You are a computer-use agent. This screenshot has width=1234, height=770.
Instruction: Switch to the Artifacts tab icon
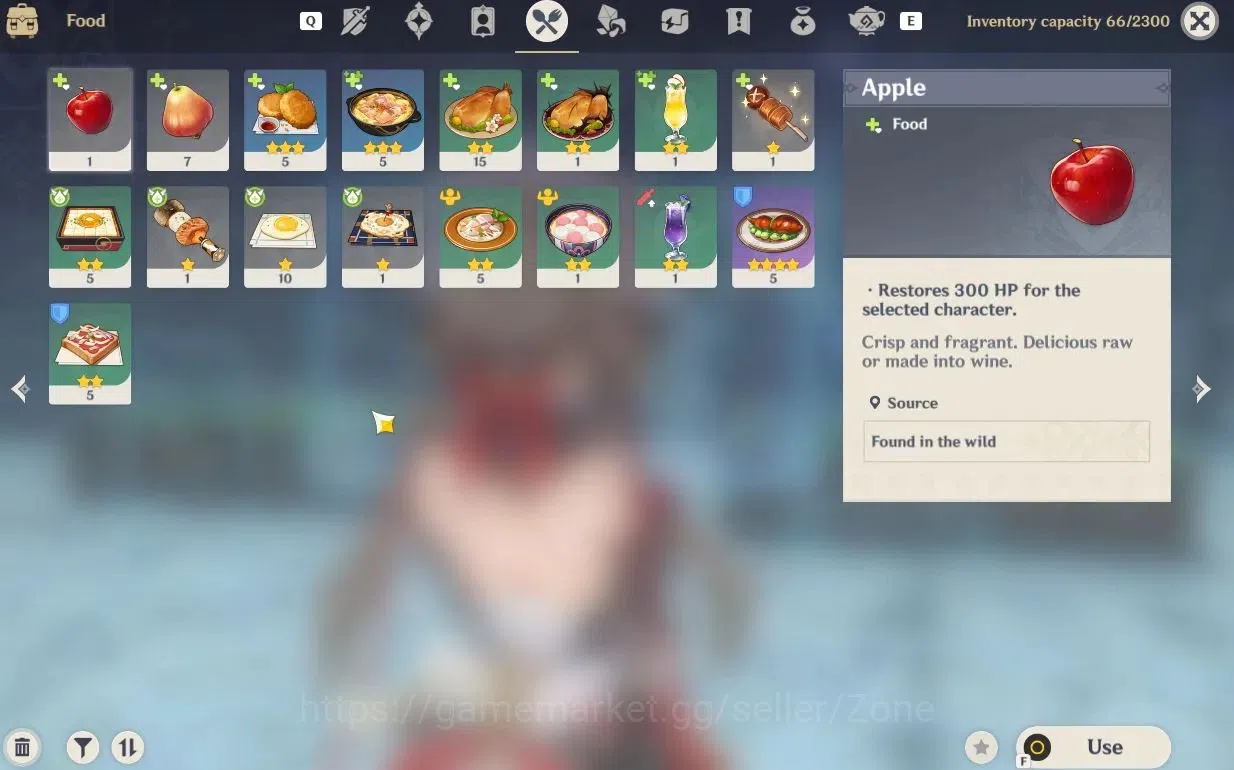click(419, 21)
